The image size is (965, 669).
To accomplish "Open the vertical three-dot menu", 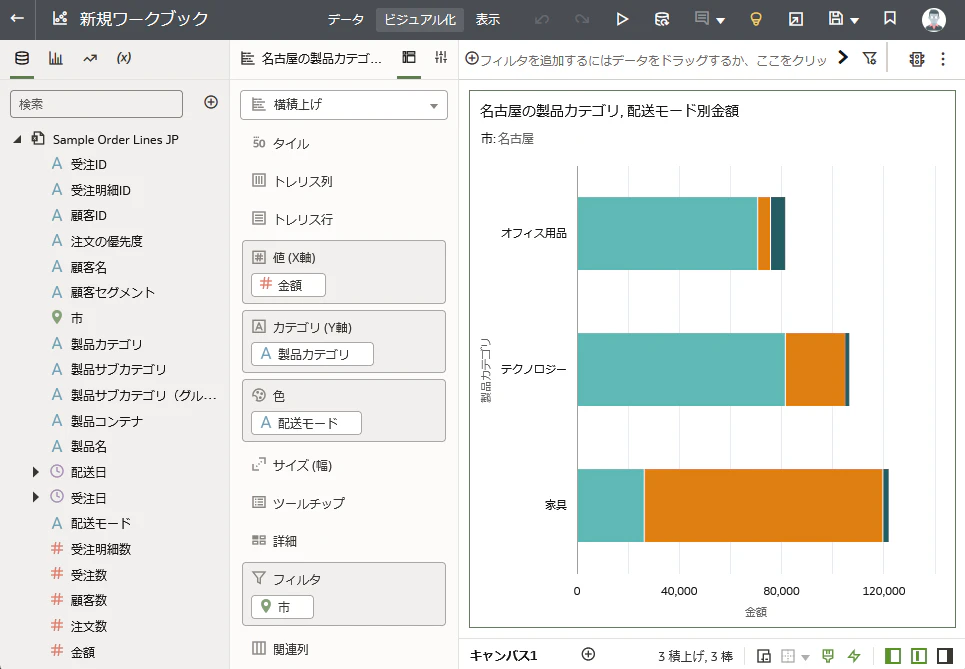I will (943, 59).
